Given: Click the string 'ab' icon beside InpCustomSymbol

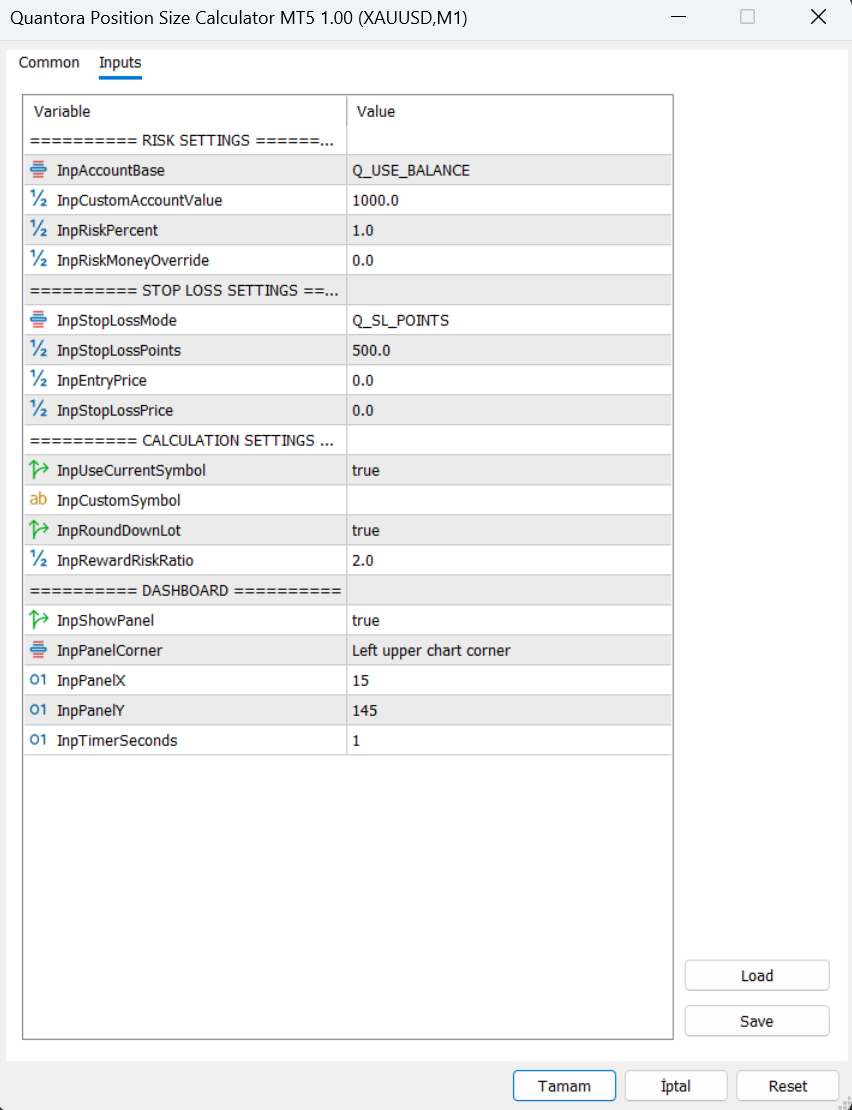Looking at the screenshot, I should click(x=38, y=500).
